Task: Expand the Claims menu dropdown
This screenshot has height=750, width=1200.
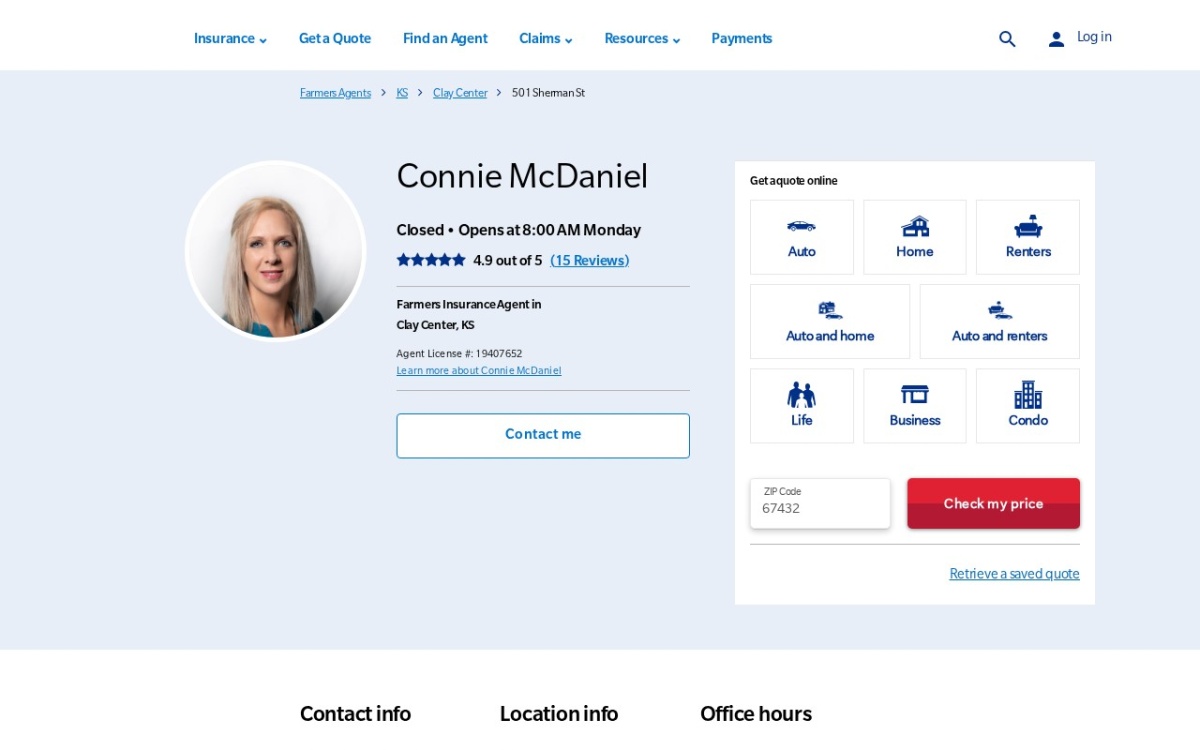Action: tap(546, 39)
